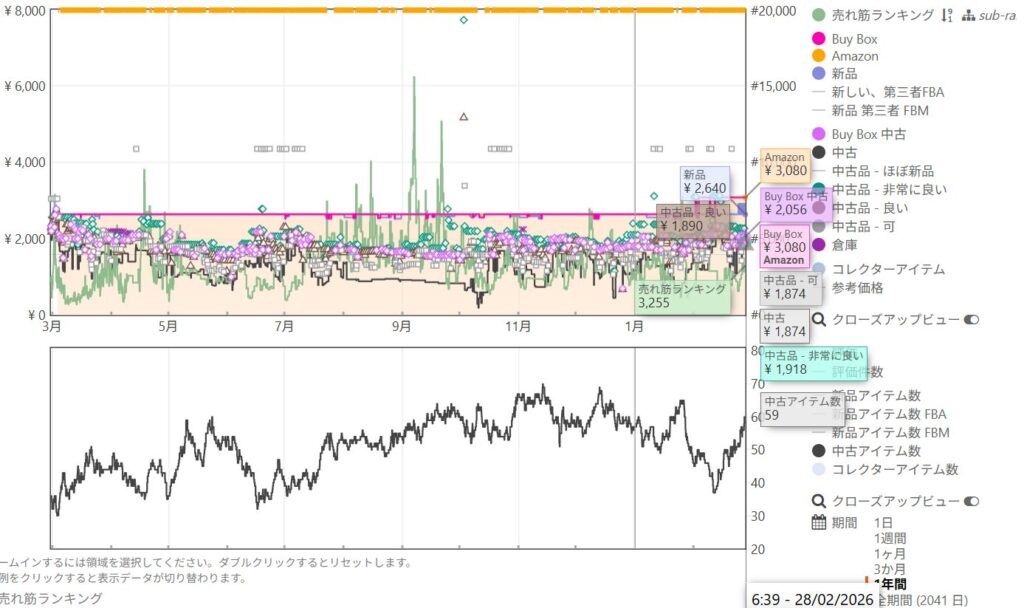The image size is (1024, 608).
Task: Click the 売れ筋ランキング 3,255 chart tooltip
Action: pyautogui.click(x=681, y=295)
